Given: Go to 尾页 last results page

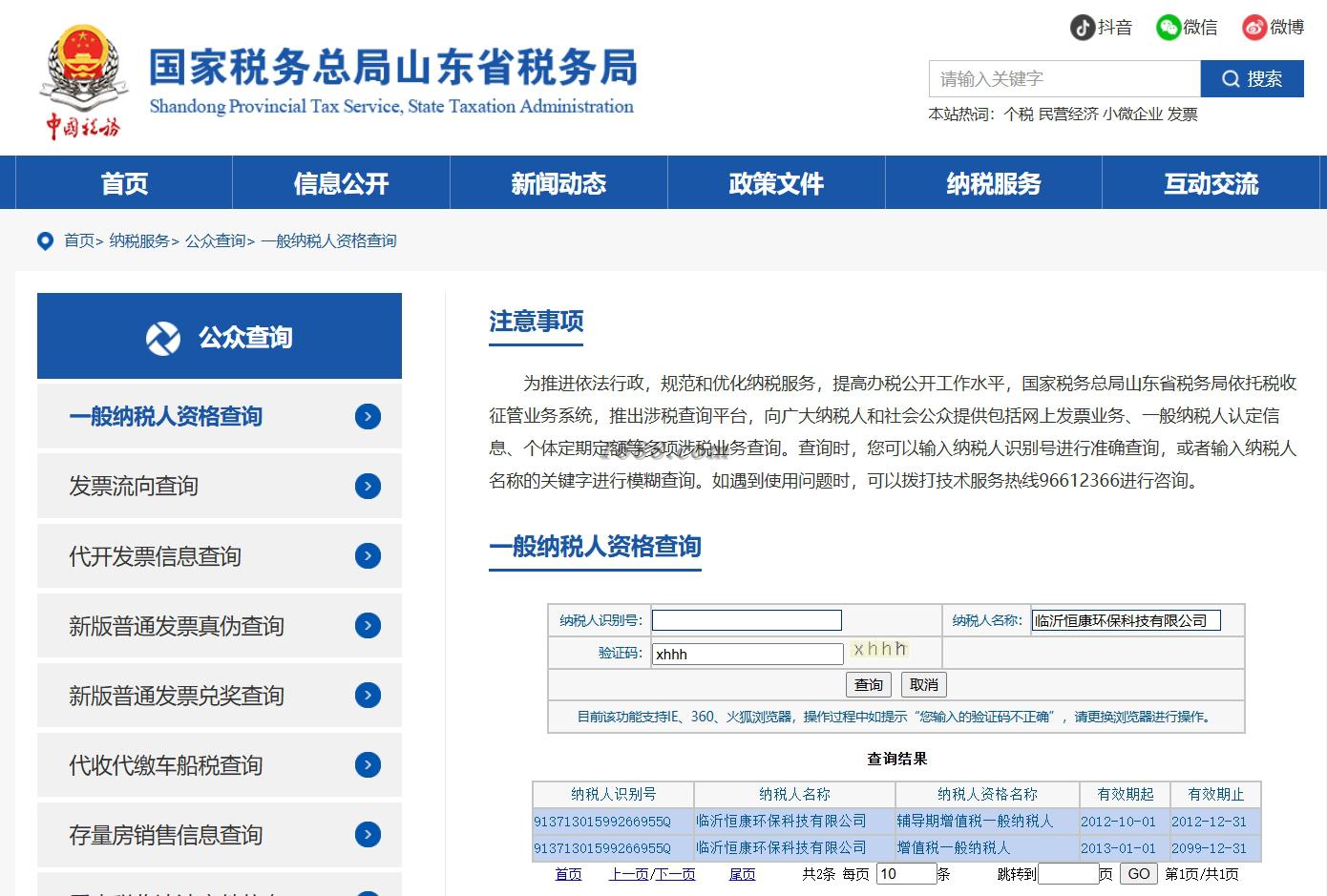Looking at the screenshot, I should (742, 874).
